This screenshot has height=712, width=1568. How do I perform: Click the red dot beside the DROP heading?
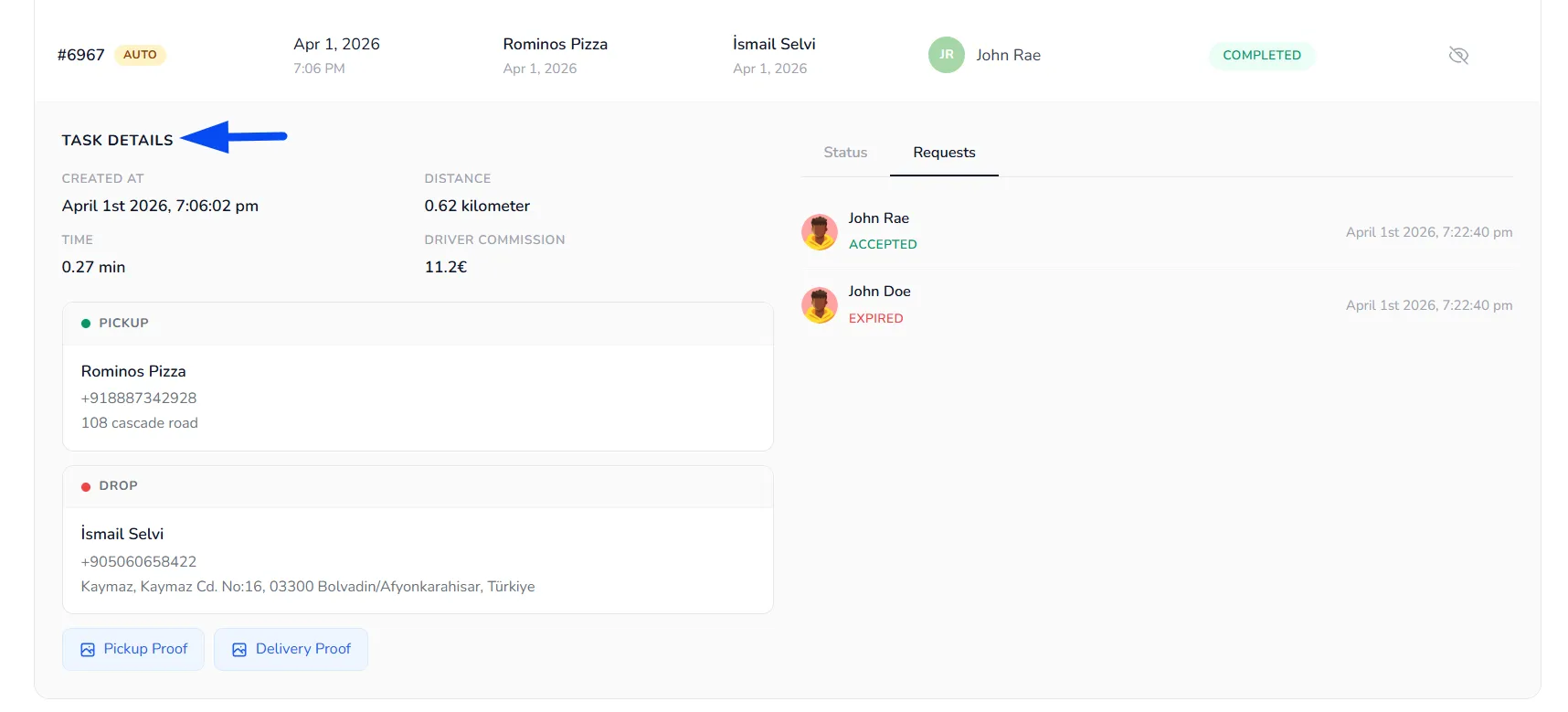[x=86, y=487]
